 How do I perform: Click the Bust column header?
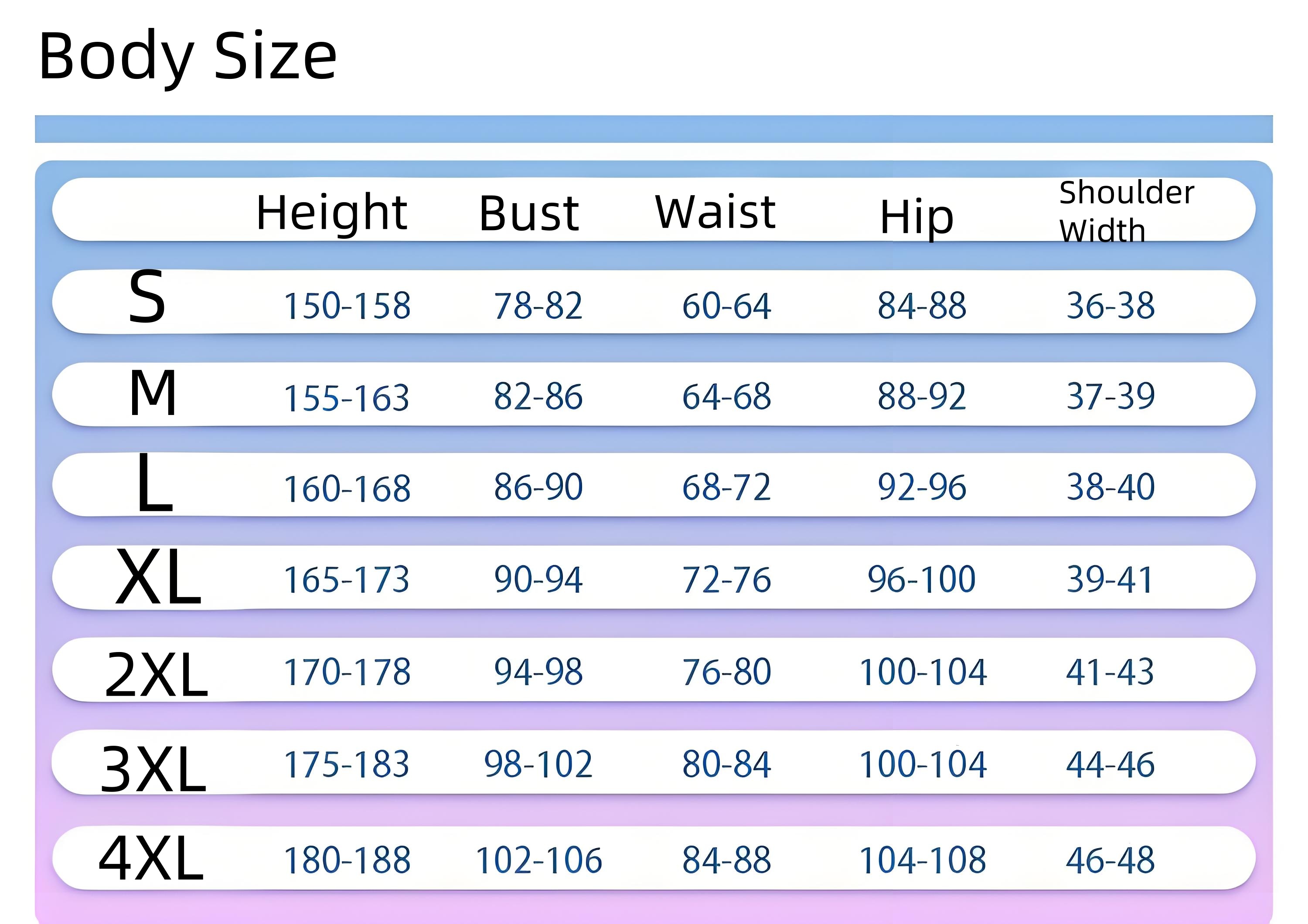(x=529, y=214)
